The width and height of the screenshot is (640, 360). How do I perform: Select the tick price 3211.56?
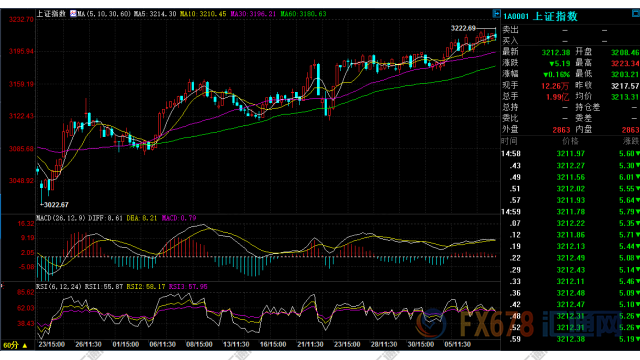[x=571, y=177]
